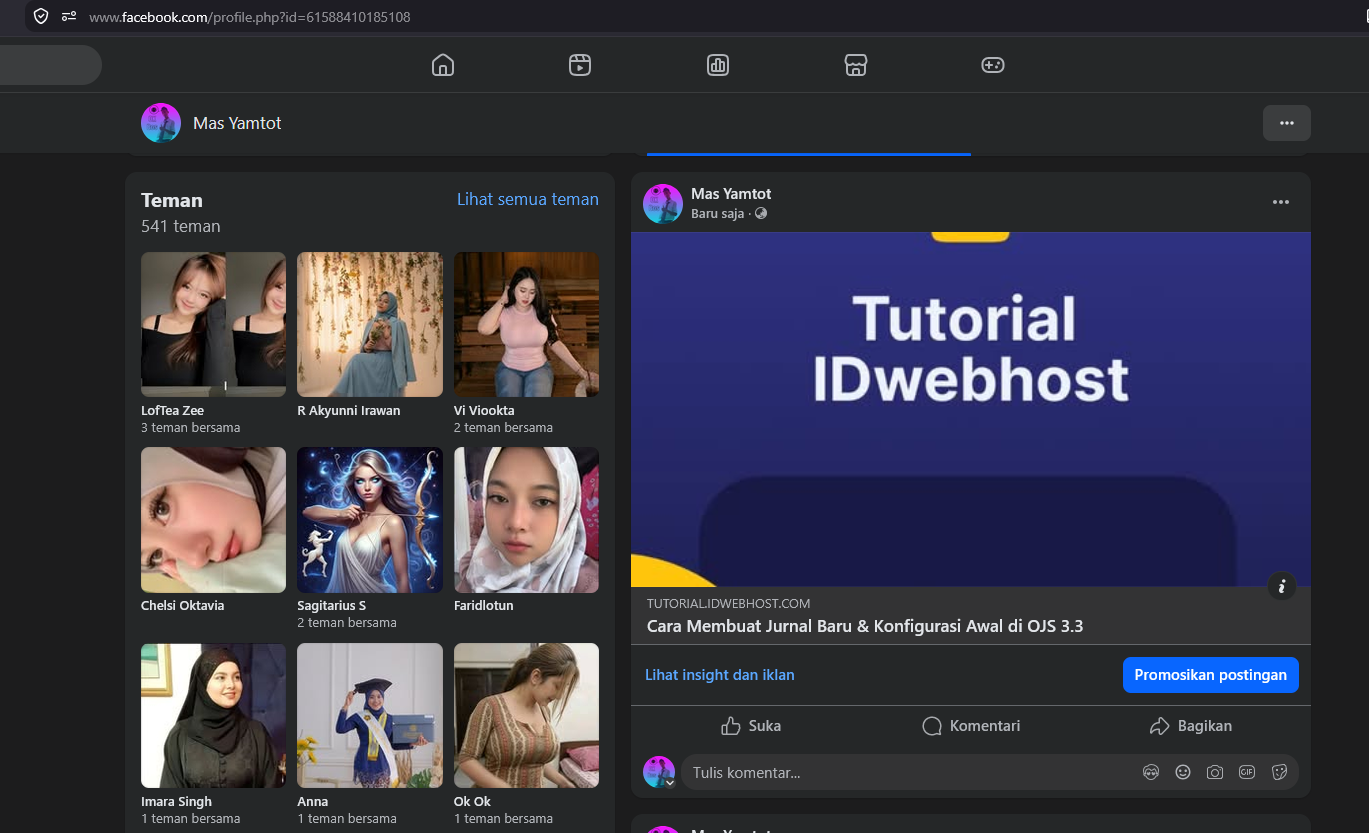The height and width of the screenshot is (833, 1369).
Task: Click the link info 'i' icon
Action: (x=1281, y=586)
